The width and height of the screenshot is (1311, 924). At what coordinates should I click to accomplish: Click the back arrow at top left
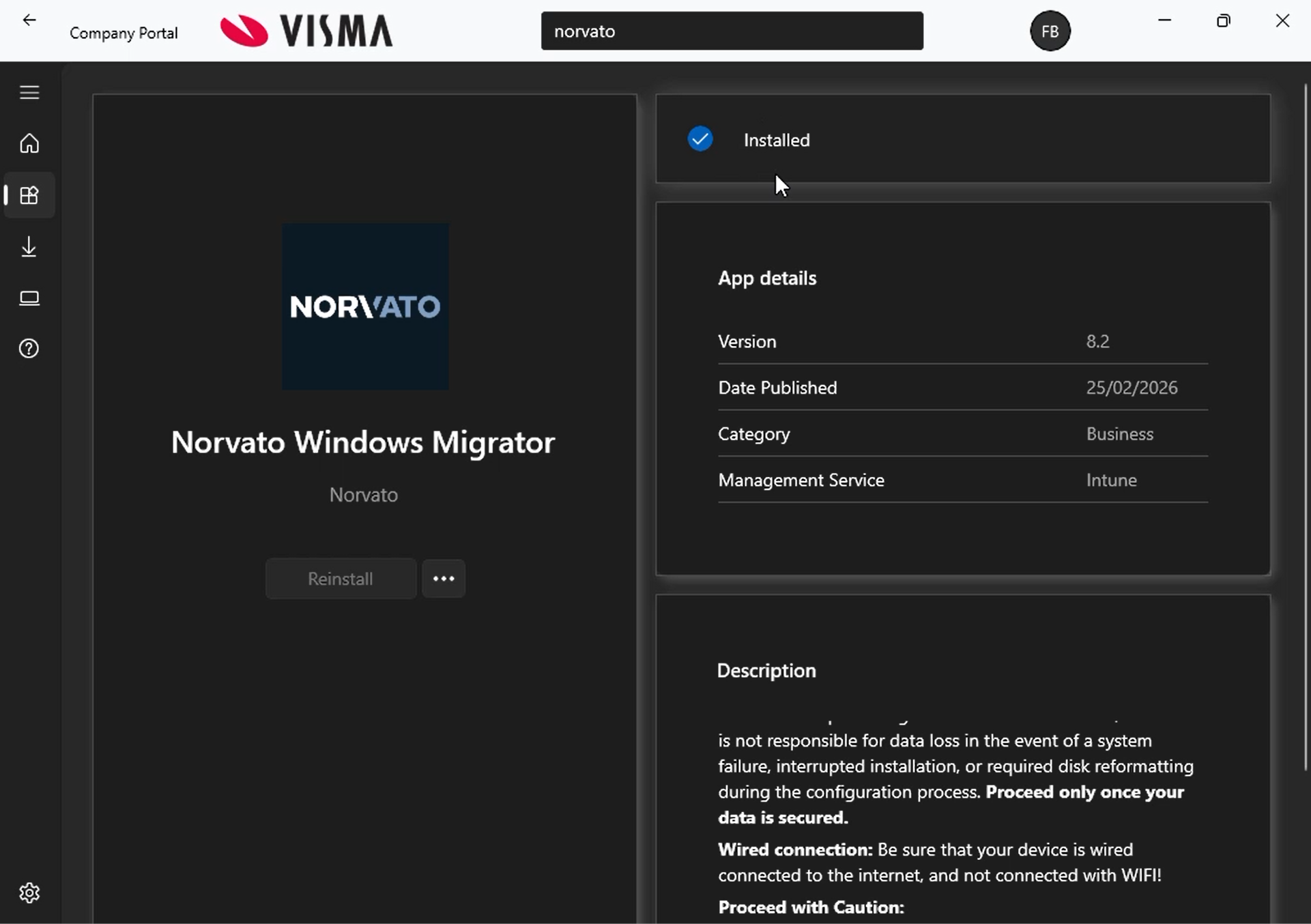[x=28, y=20]
